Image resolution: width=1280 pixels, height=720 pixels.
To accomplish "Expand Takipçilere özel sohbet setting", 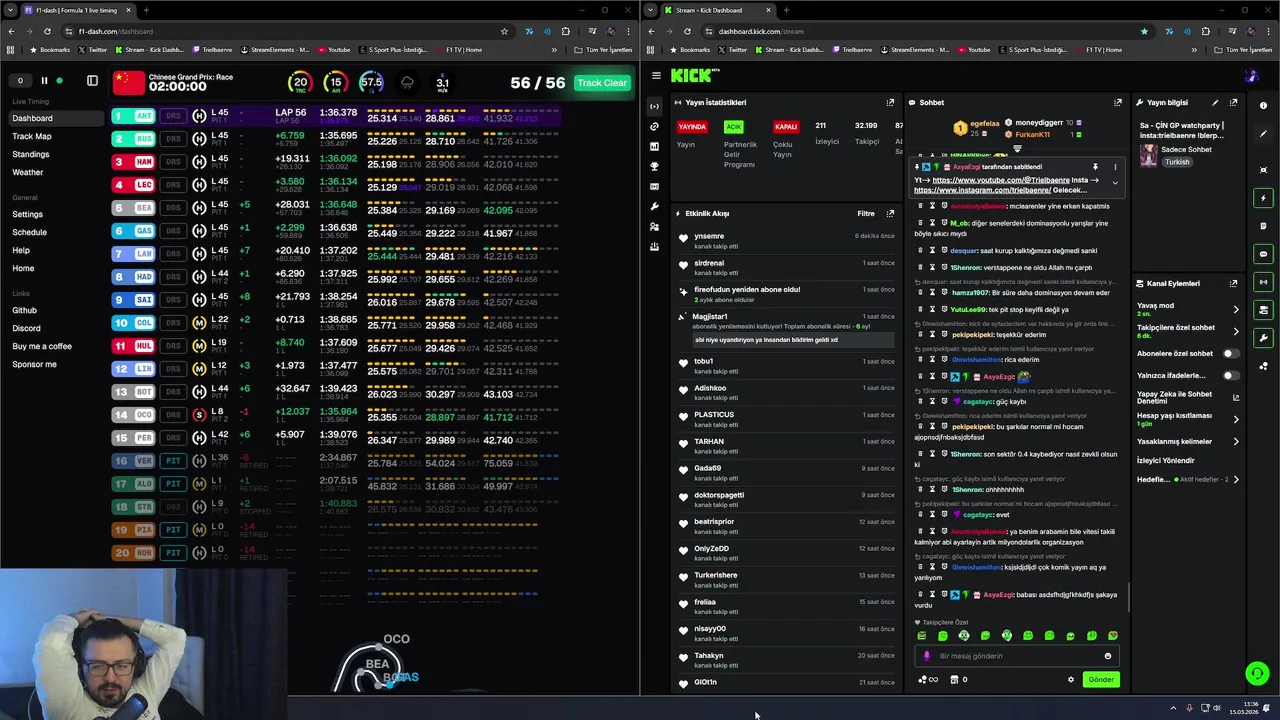I will 1236,331.
